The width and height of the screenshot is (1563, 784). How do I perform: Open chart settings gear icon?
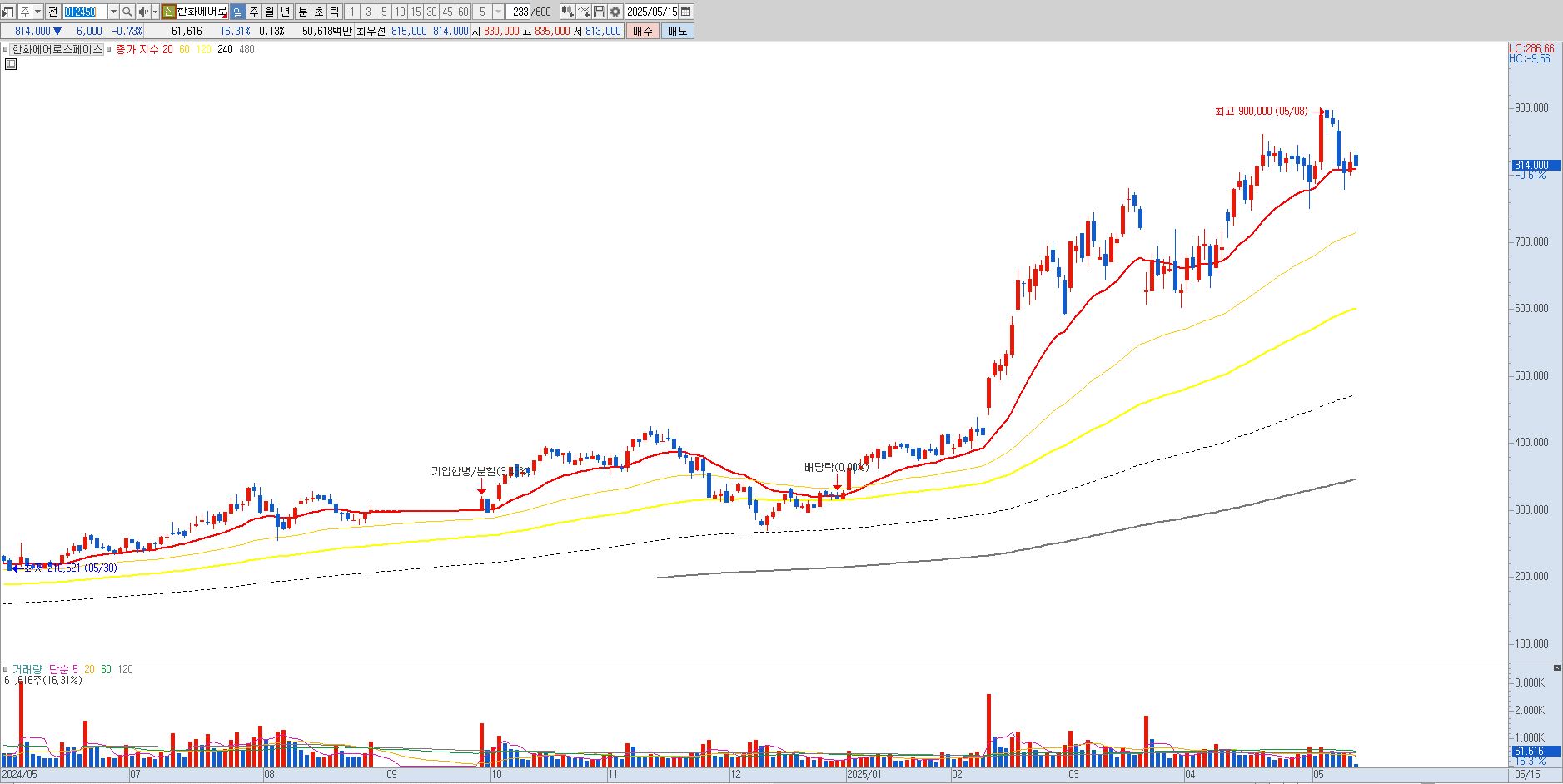(615, 12)
